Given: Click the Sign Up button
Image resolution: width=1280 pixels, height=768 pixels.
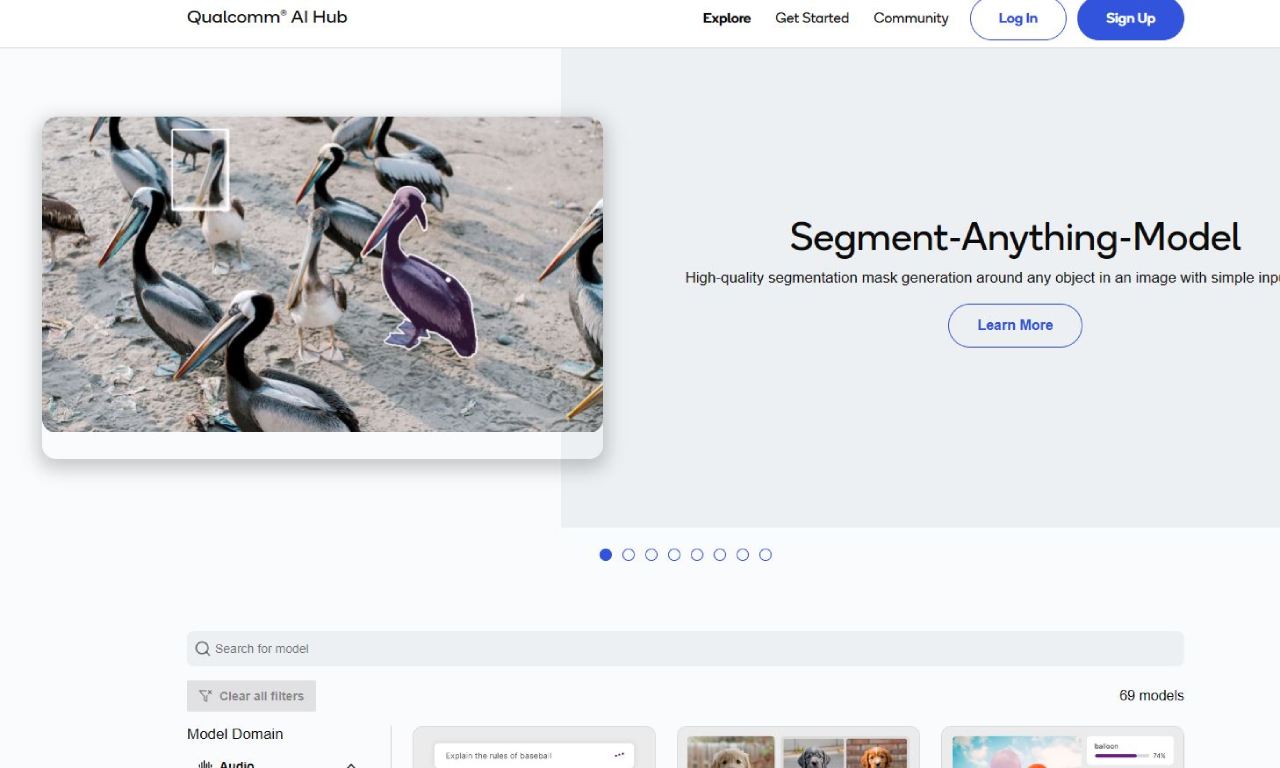Looking at the screenshot, I should click(1130, 18).
